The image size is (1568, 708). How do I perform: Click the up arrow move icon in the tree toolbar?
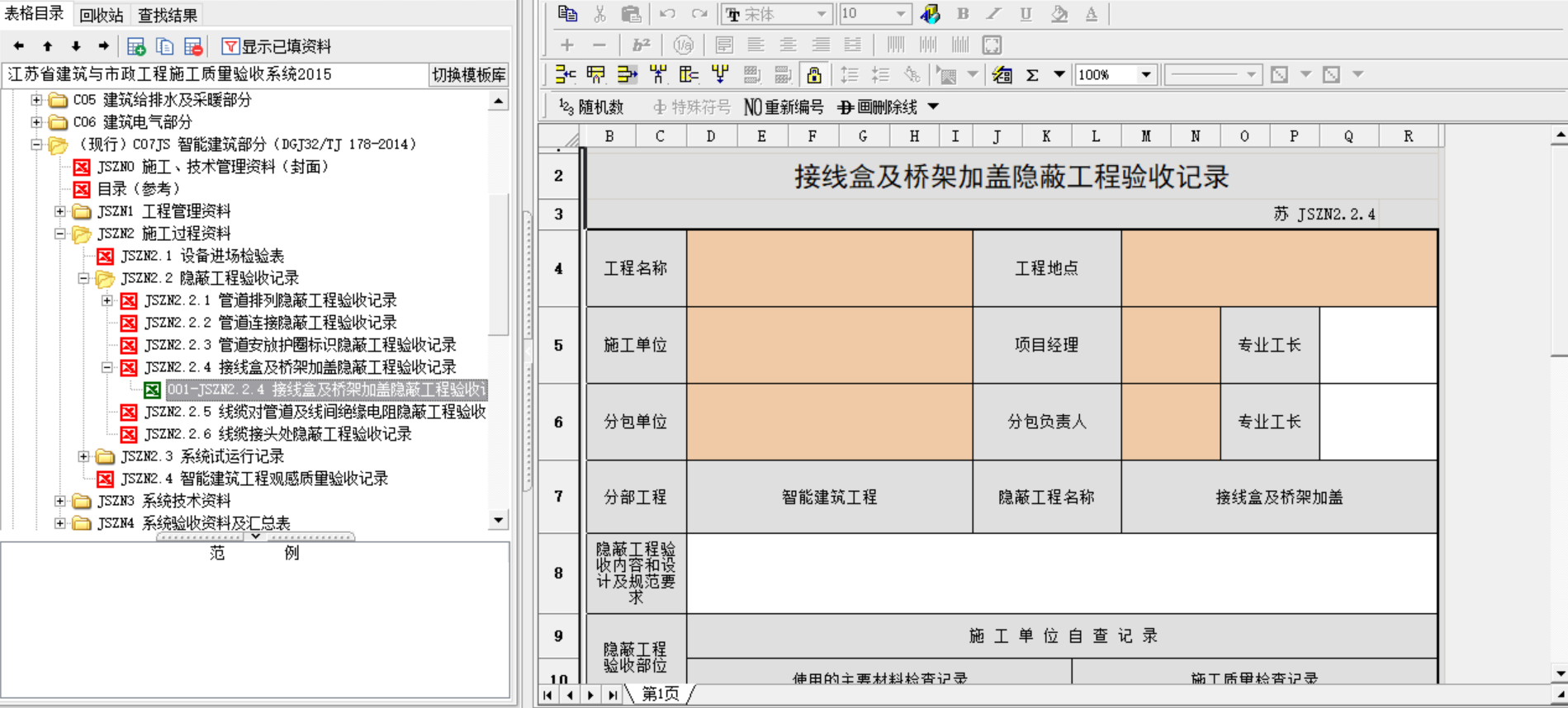(47, 47)
